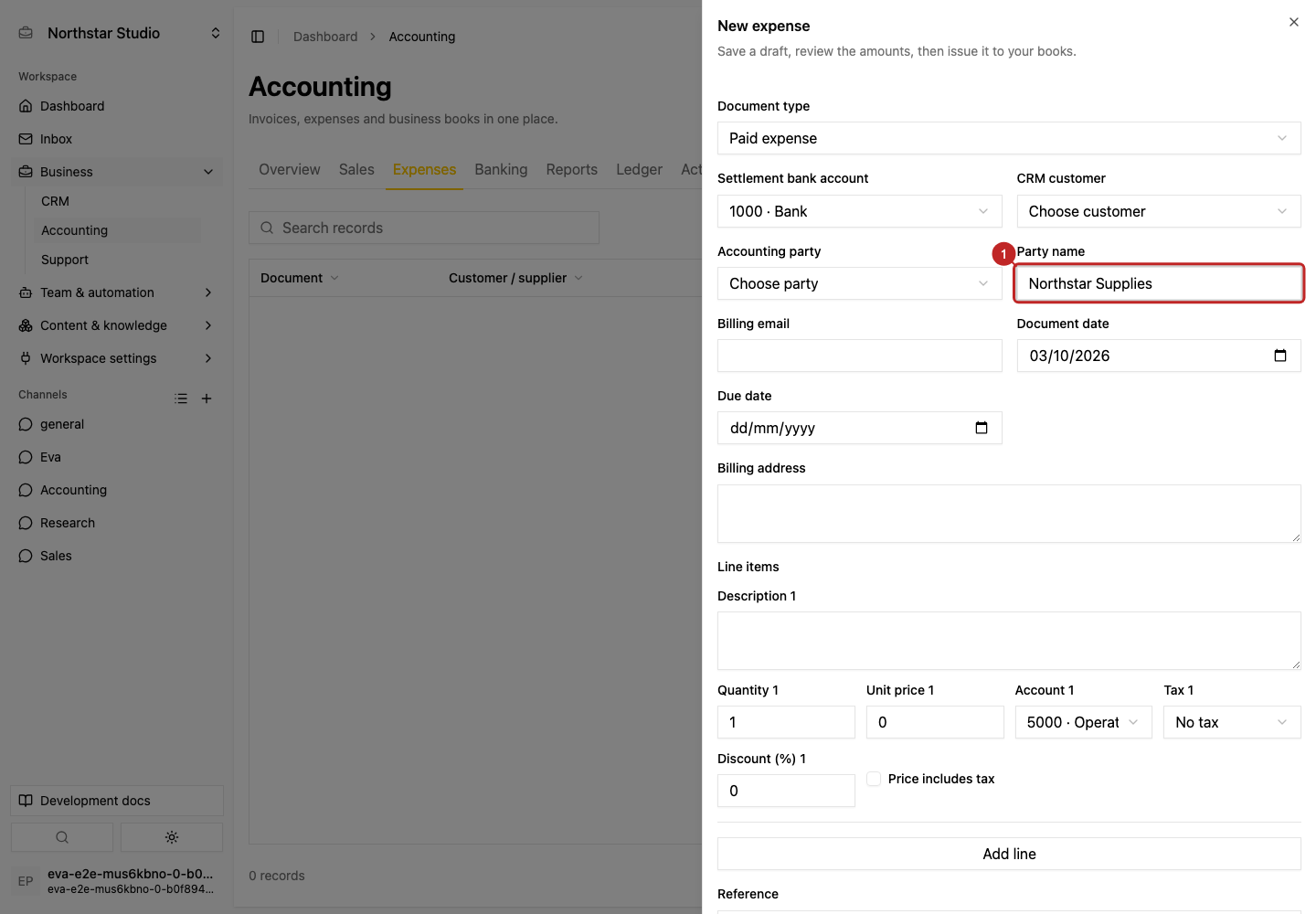Screen dimensions: 1316x914
Task: Click the general channel chat bubble icon
Action: tap(26, 424)
